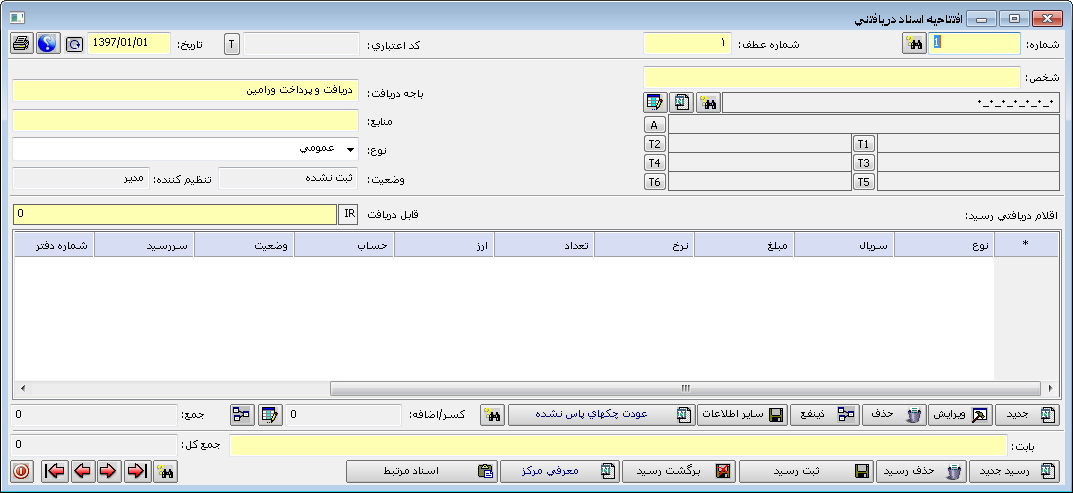Click the binoculars search icon beside شماره field
The image size is (1073, 493).
click(x=914, y=44)
